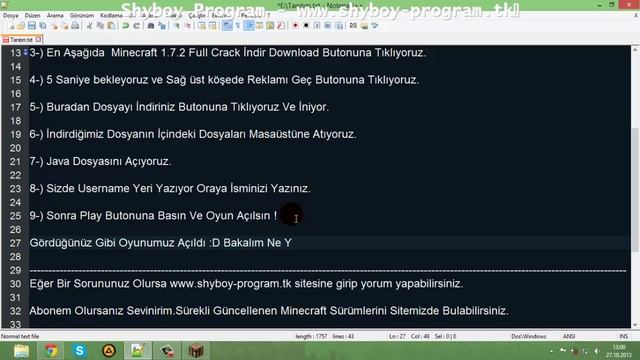Click in line '5-) Buradan Dosyayı İndiriniz'

click(179, 107)
